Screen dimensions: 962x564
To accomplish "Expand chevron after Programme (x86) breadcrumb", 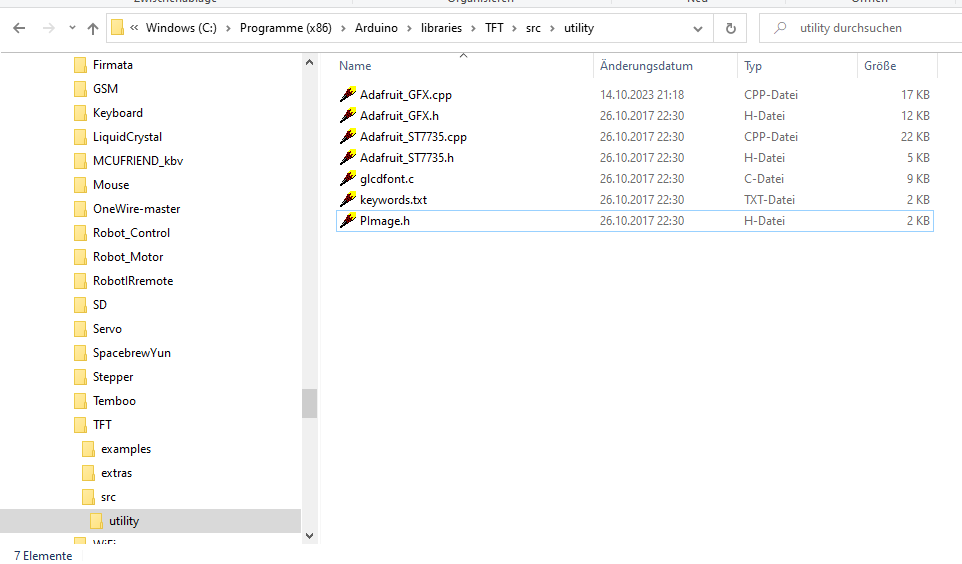I will (343, 28).
